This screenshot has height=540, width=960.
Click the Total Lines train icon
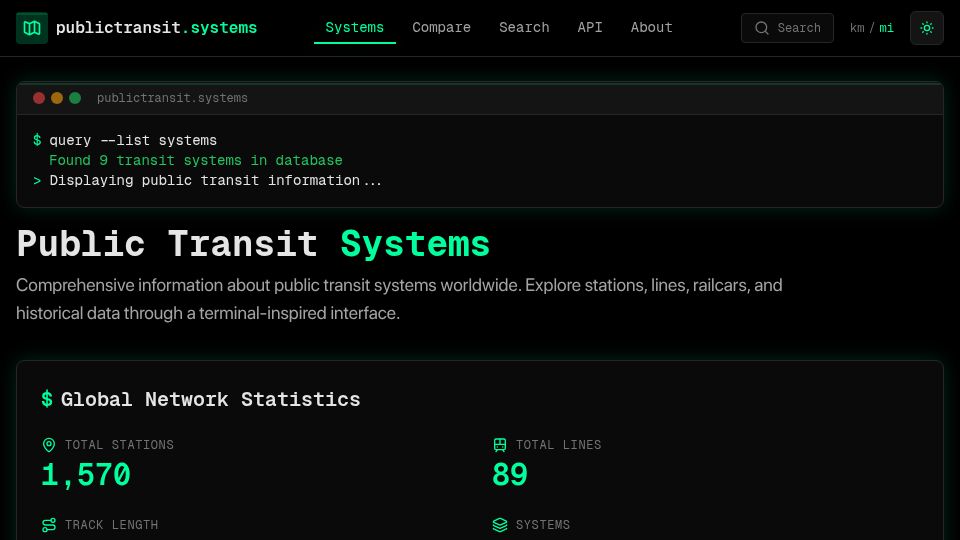(x=500, y=445)
